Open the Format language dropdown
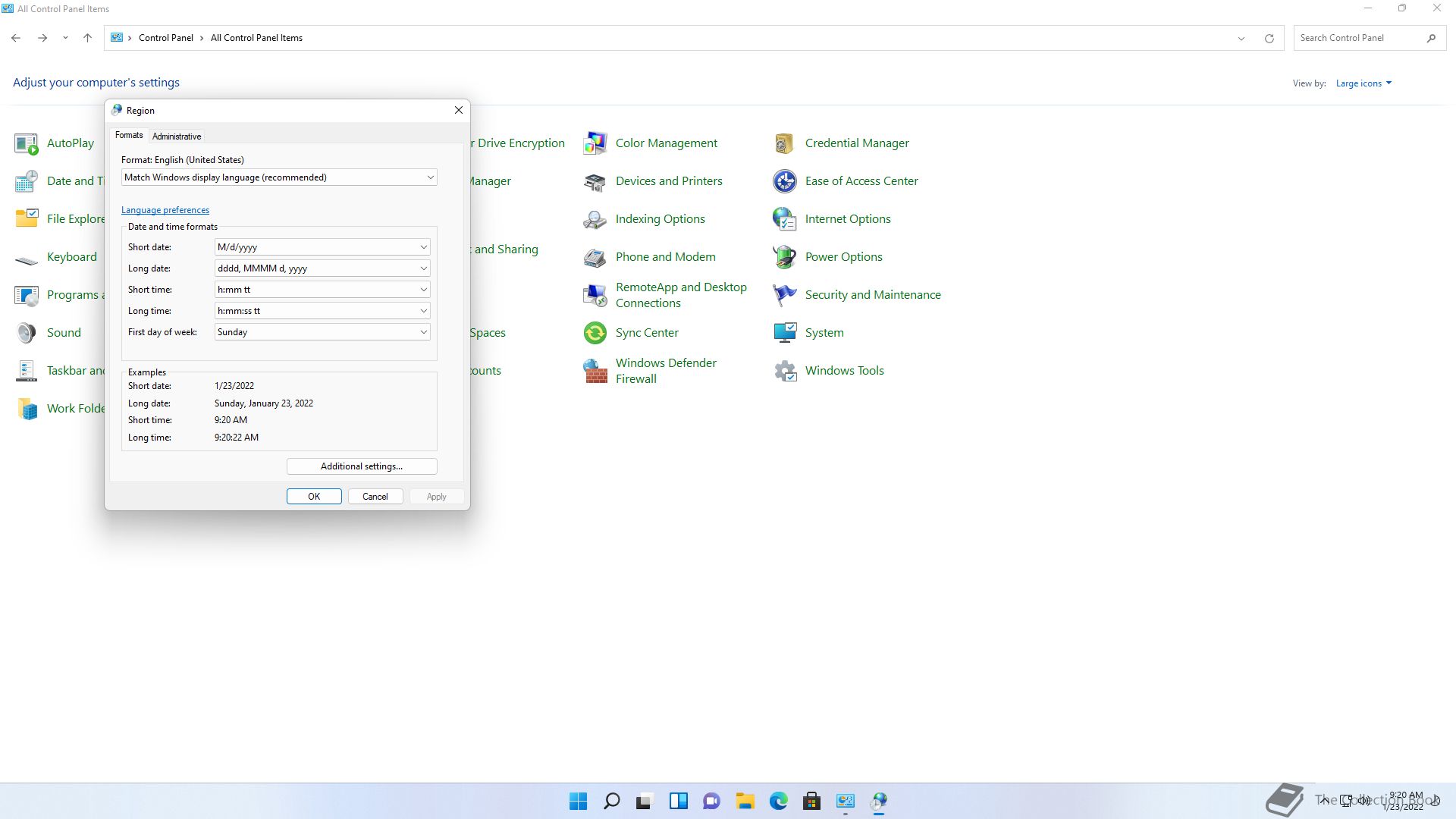 coord(279,177)
